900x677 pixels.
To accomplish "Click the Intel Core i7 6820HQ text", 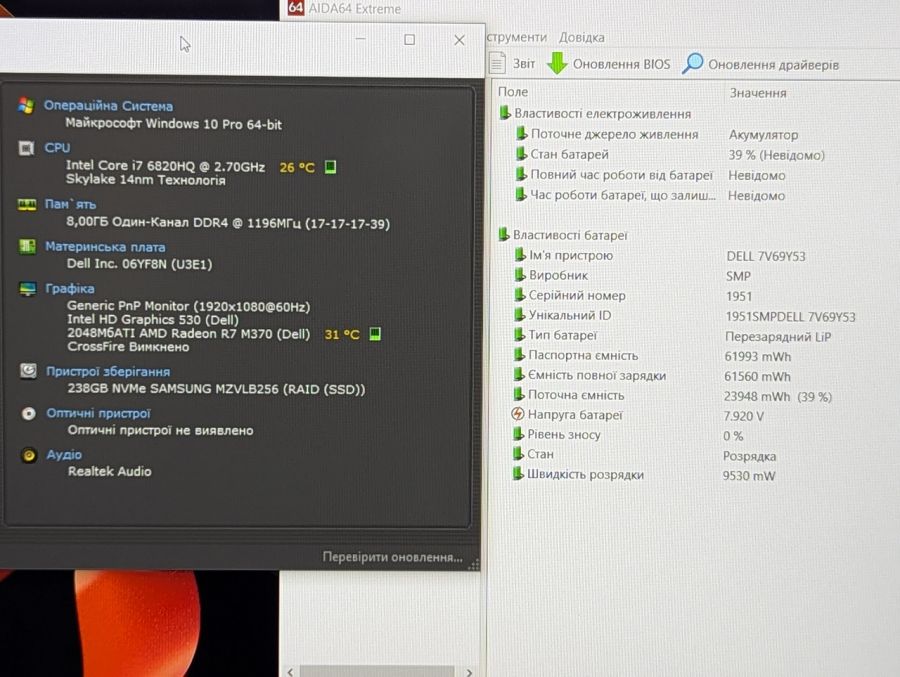I will tap(165, 166).
